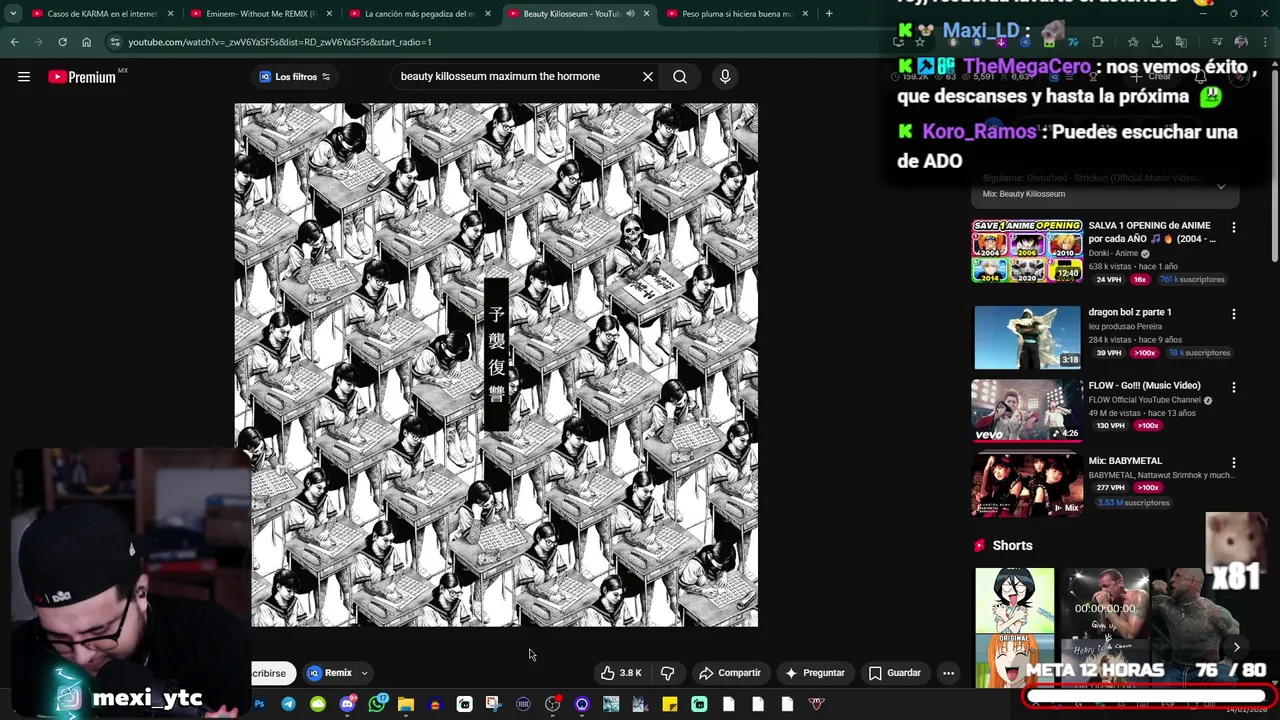Open the Mix: BABYMETAL thumbnail
The image size is (1280, 720).
pos(1027,485)
